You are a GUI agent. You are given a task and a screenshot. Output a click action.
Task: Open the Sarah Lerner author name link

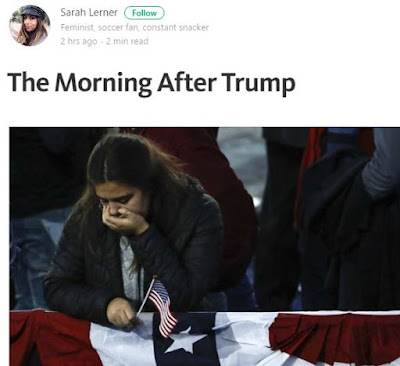pyautogui.click(x=89, y=13)
